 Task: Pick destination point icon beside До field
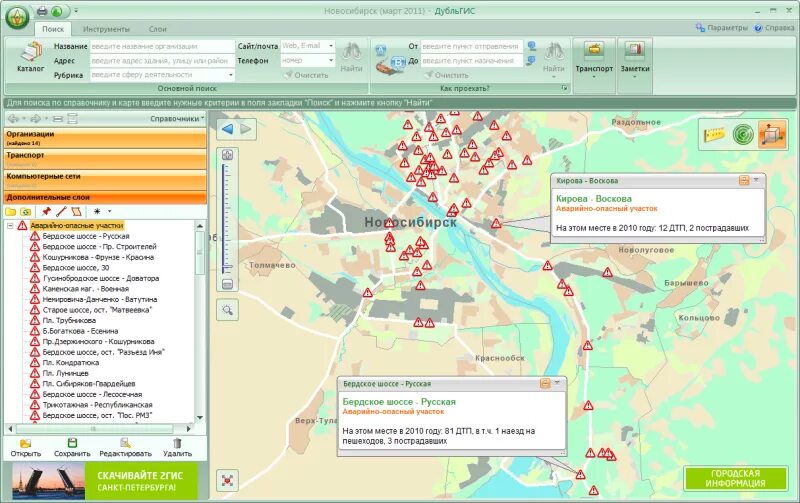[532, 61]
